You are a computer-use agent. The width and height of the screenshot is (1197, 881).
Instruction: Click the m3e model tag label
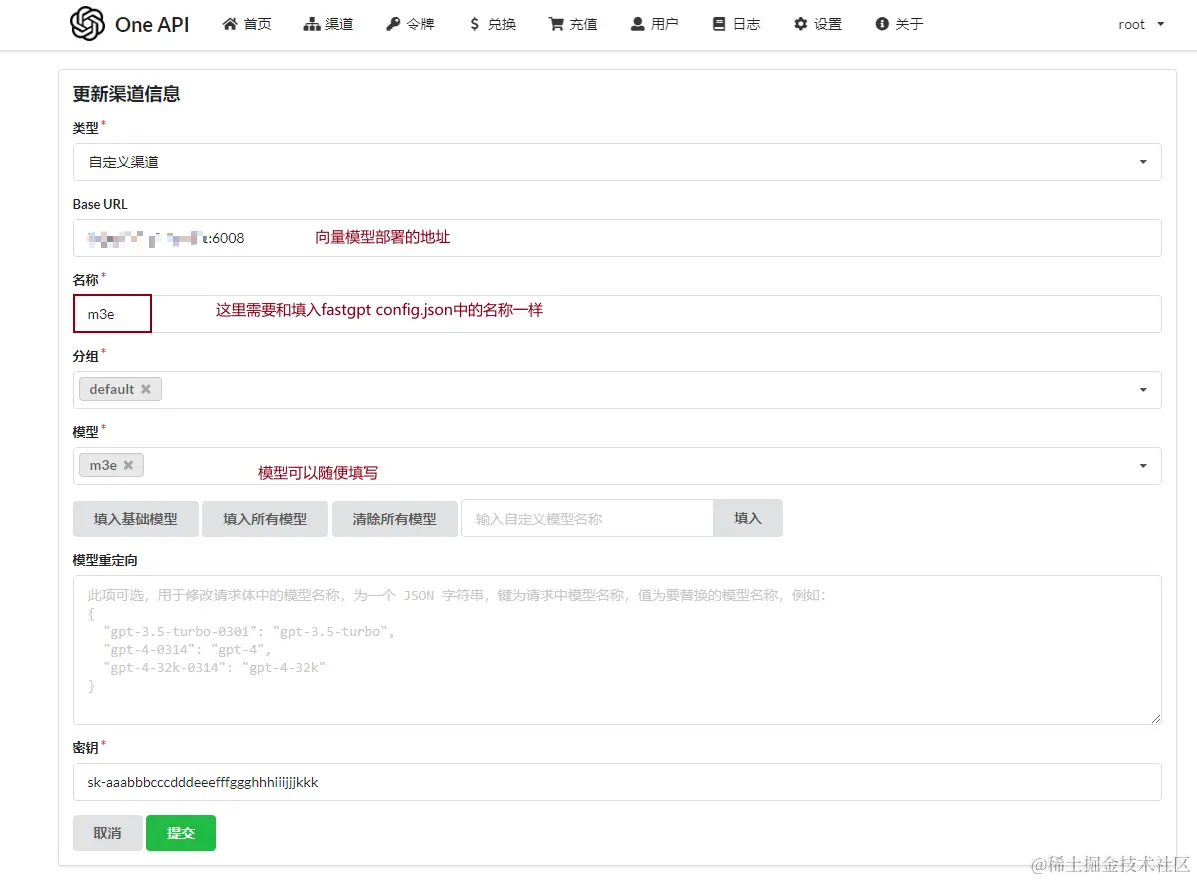[x=103, y=465]
